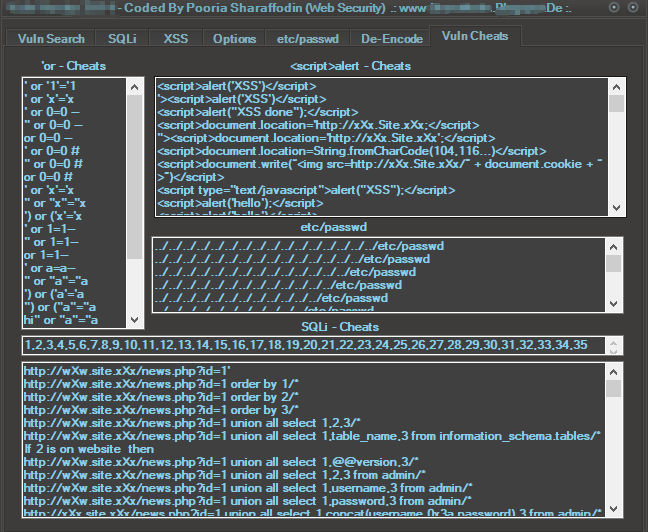Viewport: 648px width, 532px height.
Task: Click up stepper of the numbers field
Action: (x=614, y=342)
